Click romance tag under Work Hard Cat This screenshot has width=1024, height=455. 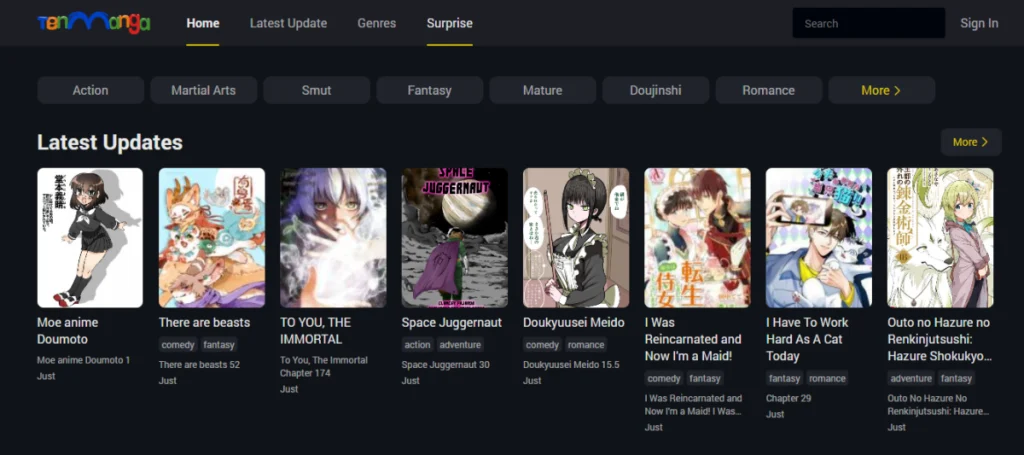(827, 379)
